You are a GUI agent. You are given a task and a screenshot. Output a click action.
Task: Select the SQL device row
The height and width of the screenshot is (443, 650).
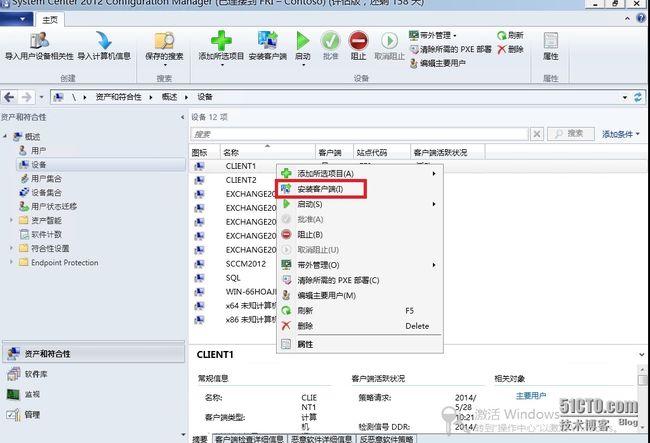click(x=233, y=278)
